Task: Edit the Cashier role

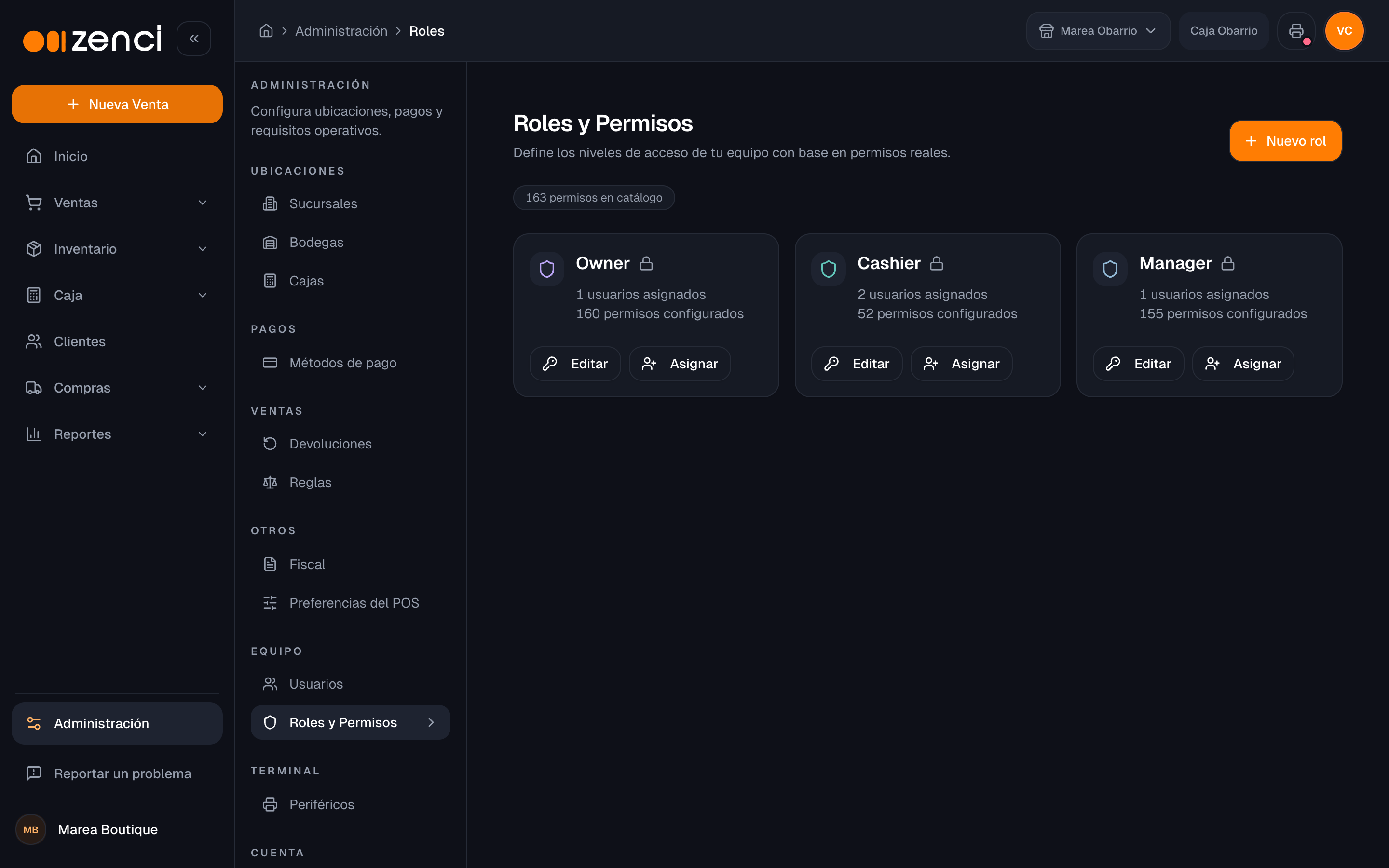Action: (857, 364)
